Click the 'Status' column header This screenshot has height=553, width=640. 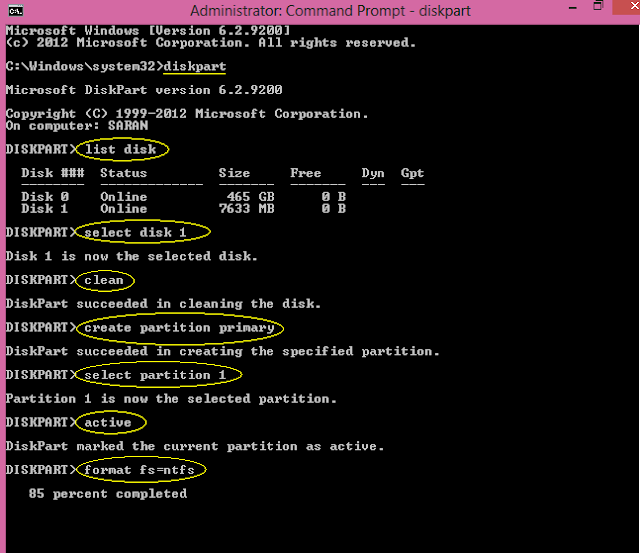(123, 173)
